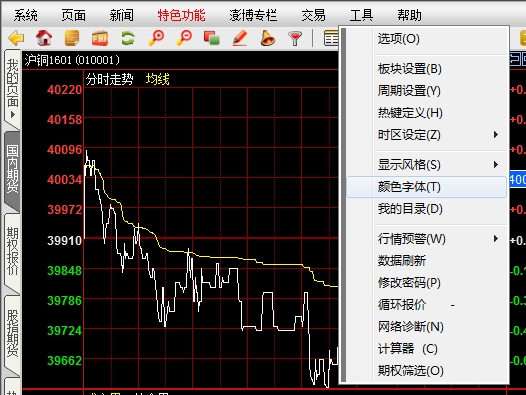Click the overlapping windows icon
Image resolution: width=526 pixels, height=395 pixels.
tap(212, 38)
